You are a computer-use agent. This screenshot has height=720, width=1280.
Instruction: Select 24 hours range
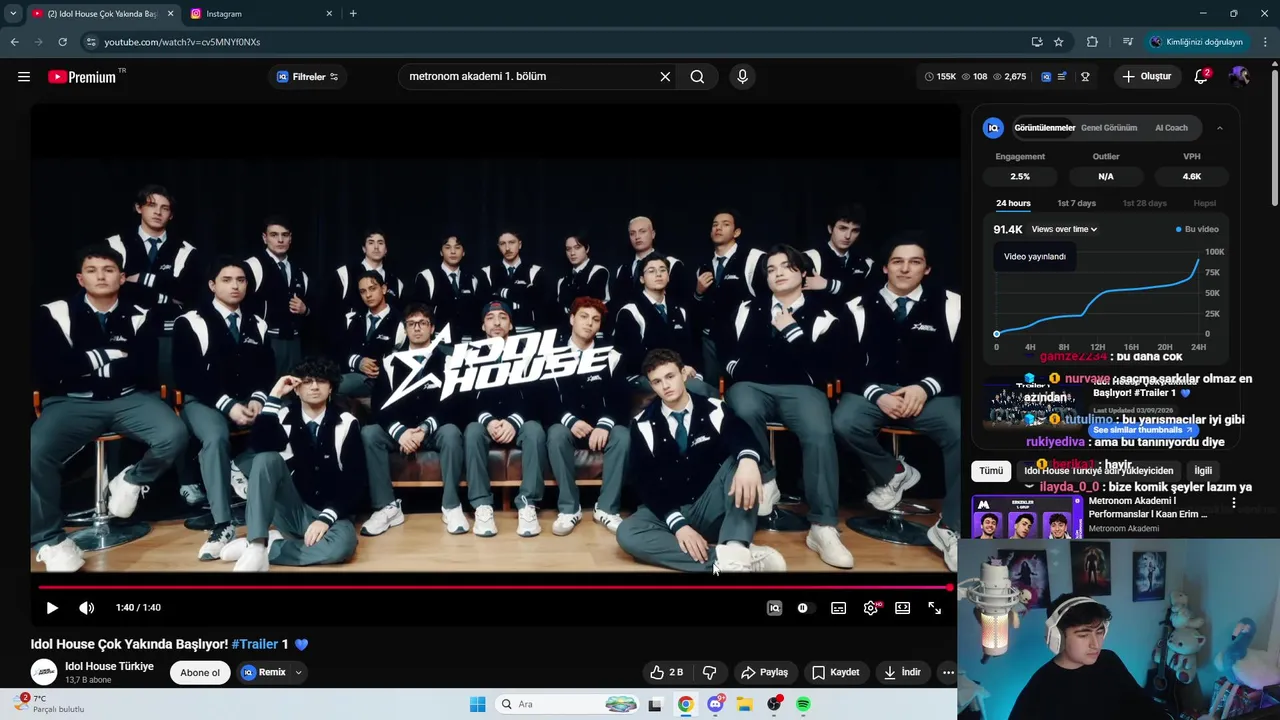coord(1012,203)
